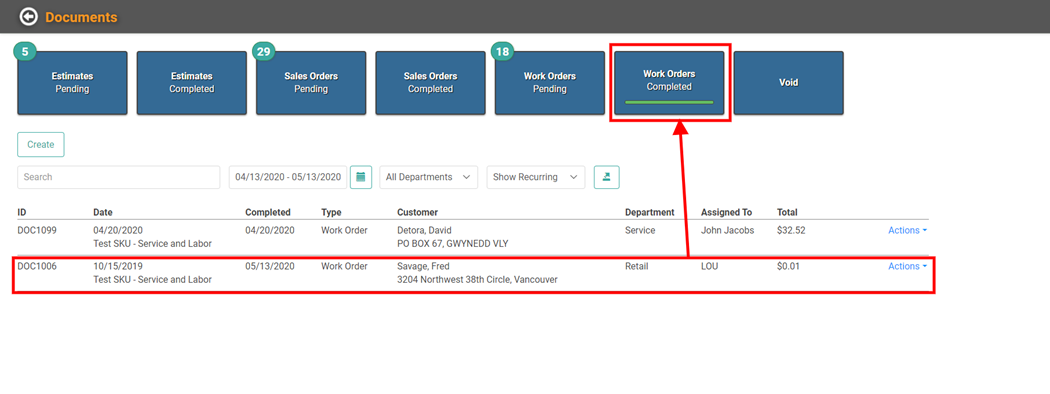Expand the All Departments dropdown

click(x=429, y=178)
